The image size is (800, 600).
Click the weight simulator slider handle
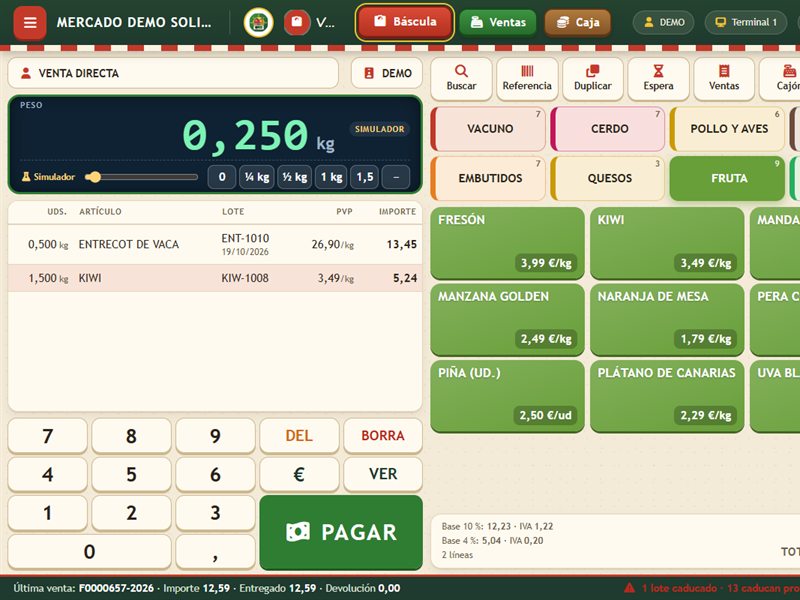click(x=93, y=177)
